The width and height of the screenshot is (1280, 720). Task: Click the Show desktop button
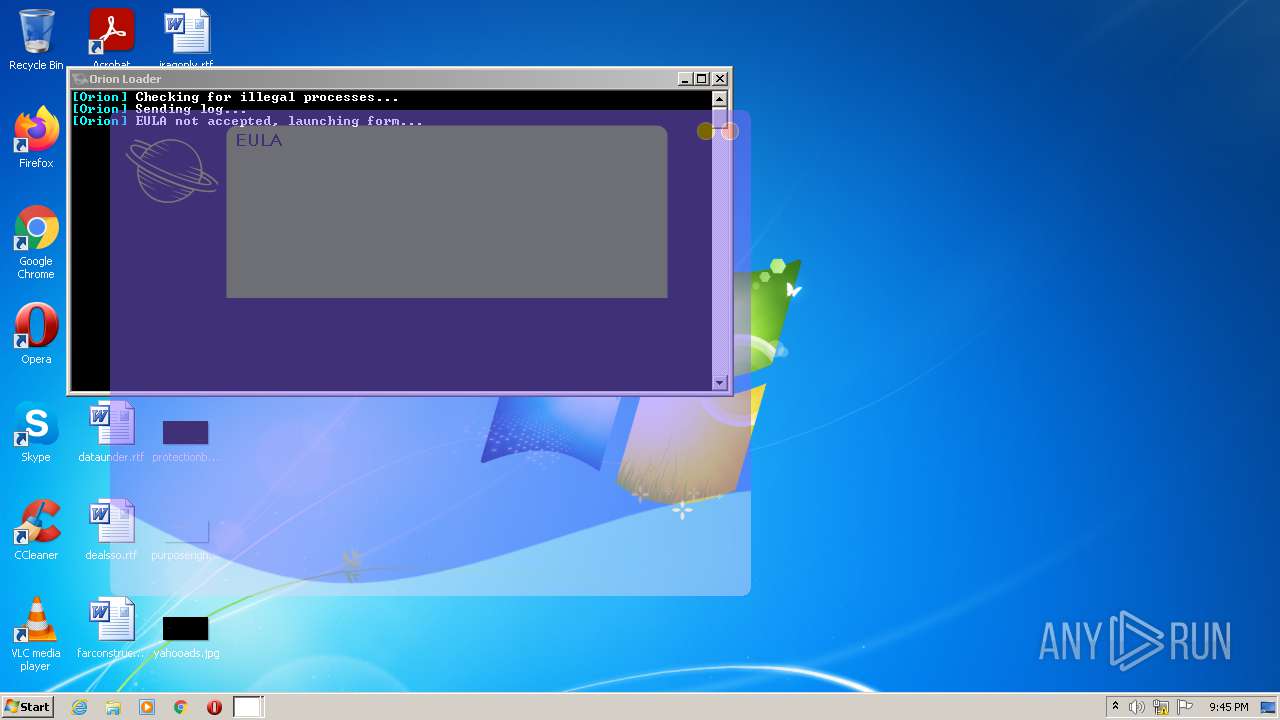[1269, 707]
